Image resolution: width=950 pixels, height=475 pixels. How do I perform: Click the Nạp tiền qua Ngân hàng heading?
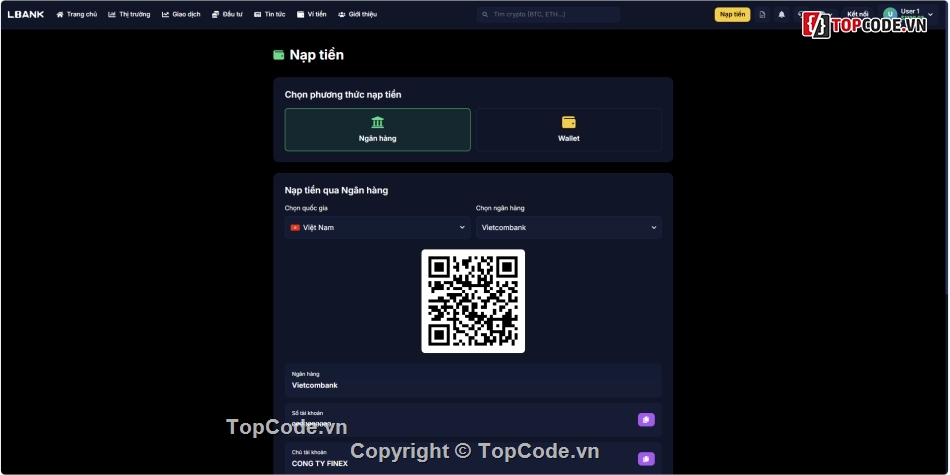point(336,190)
